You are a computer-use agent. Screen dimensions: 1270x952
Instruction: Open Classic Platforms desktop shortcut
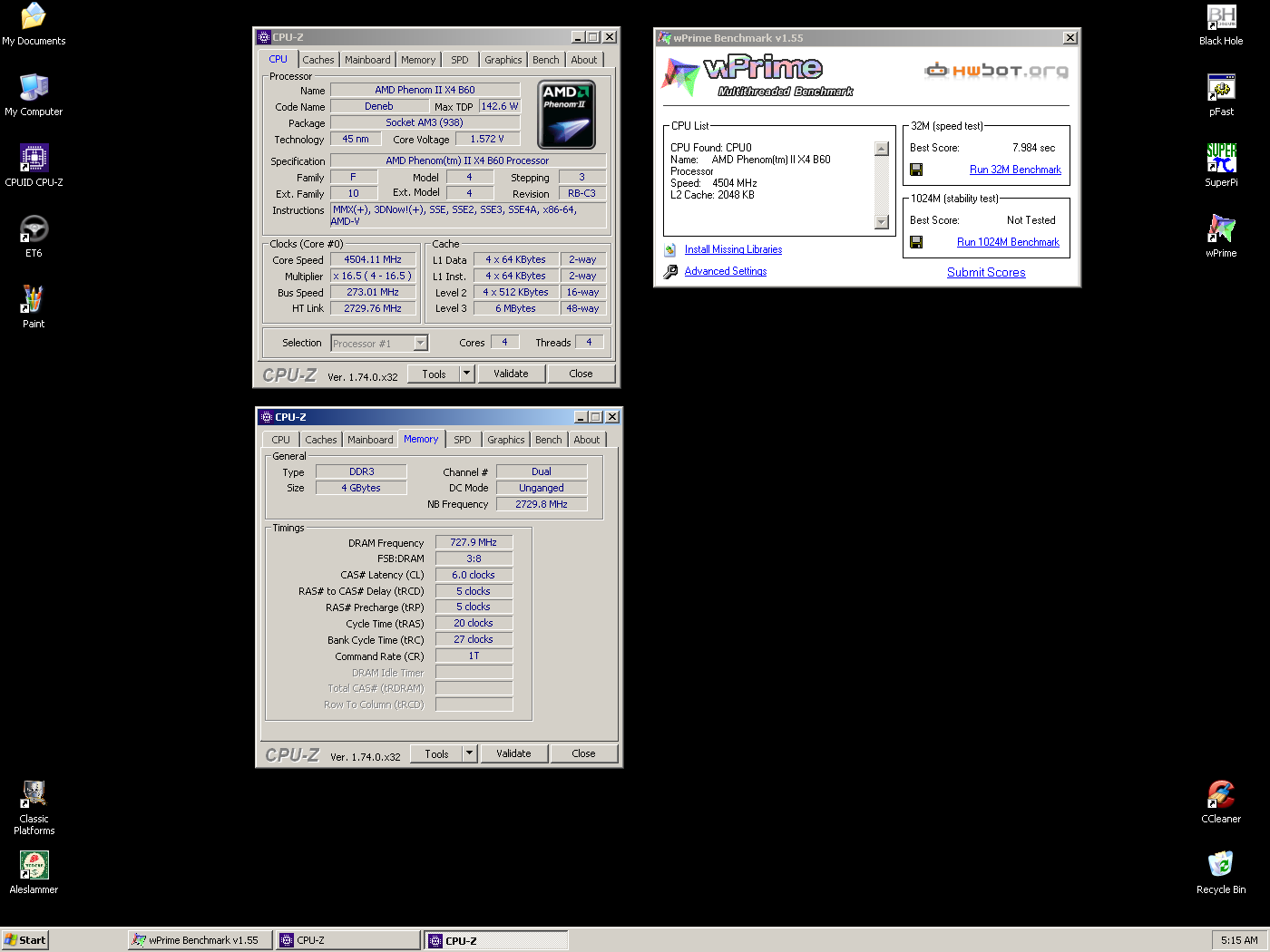(x=34, y=808)
